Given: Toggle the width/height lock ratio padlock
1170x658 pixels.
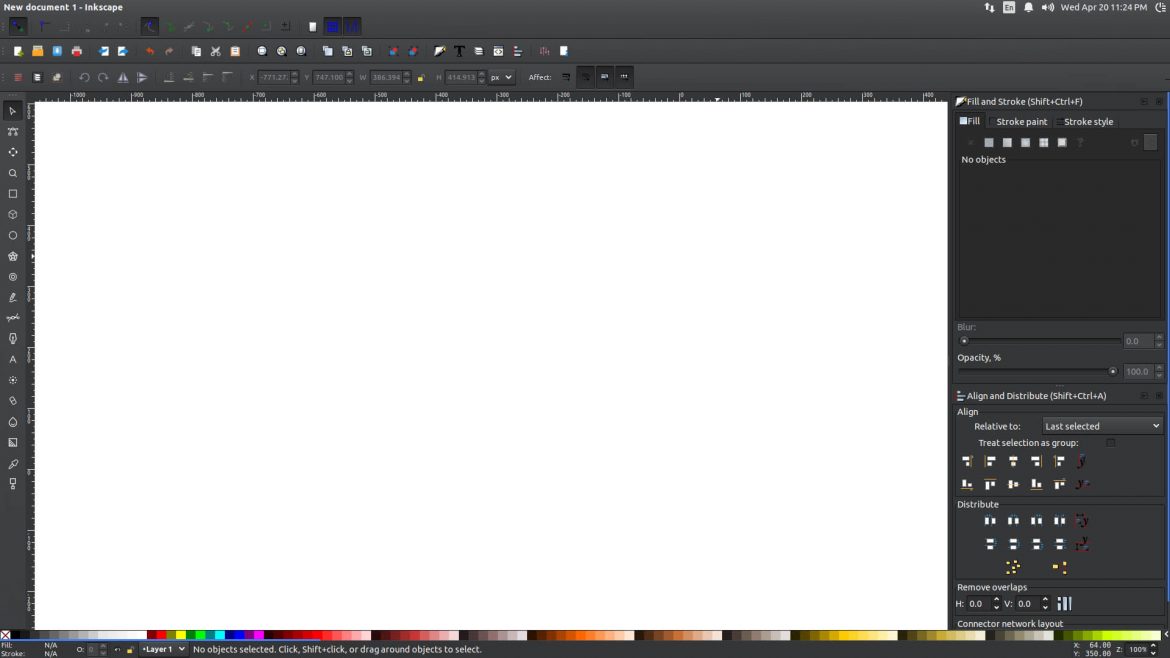Looking at the screenshot, I should point(421,77).
